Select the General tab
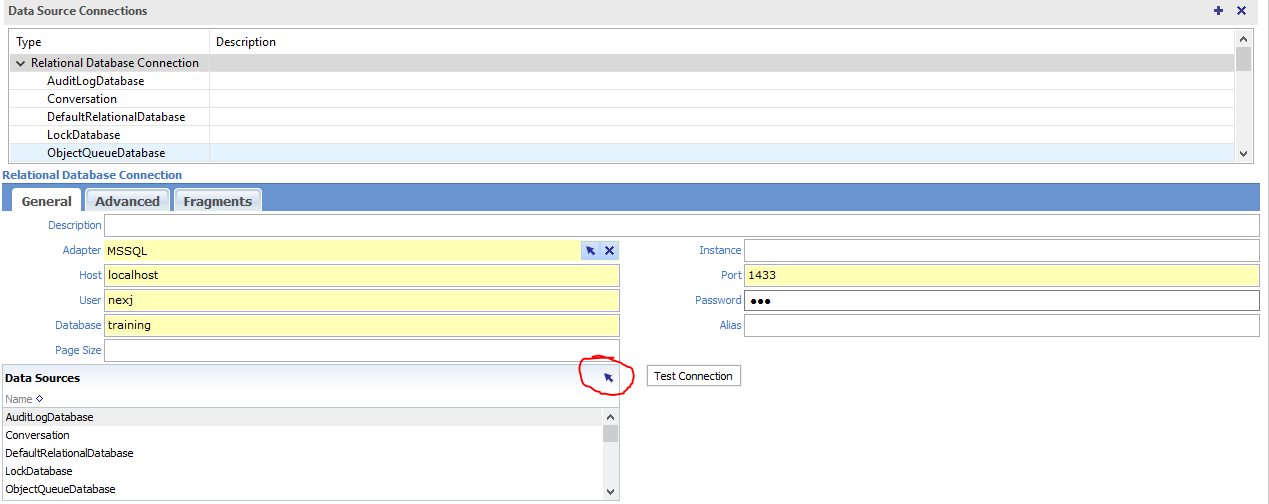 coord(47,201)
